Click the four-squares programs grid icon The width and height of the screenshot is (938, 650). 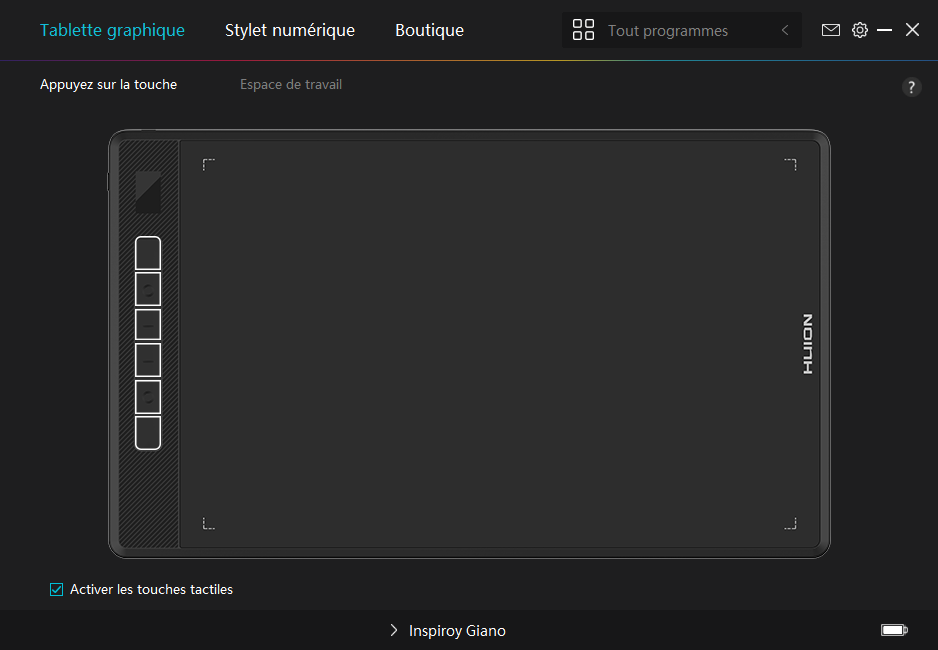[583, 30]
